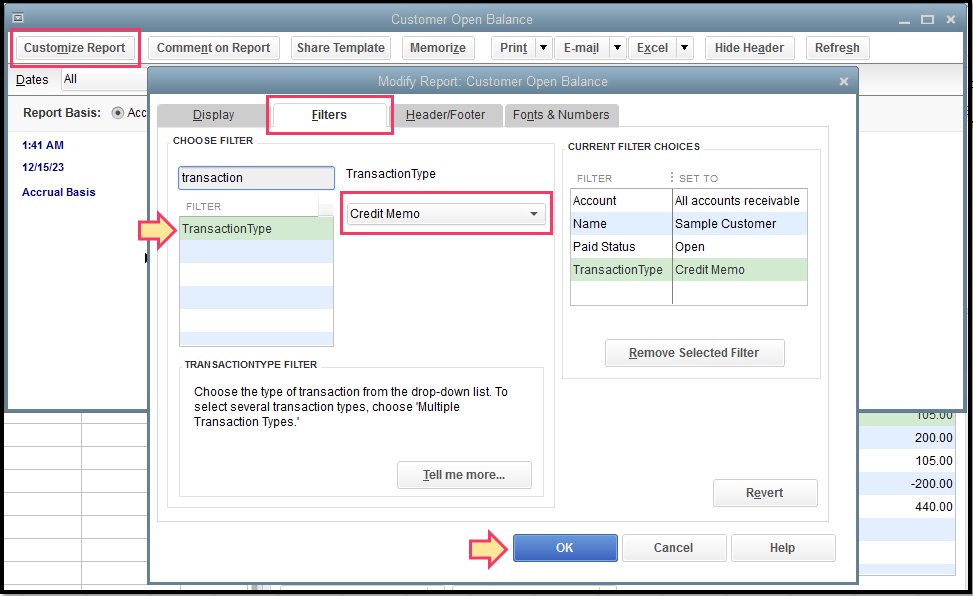
Task: Click the Accrual Basis header text
Action: [59, 192]
